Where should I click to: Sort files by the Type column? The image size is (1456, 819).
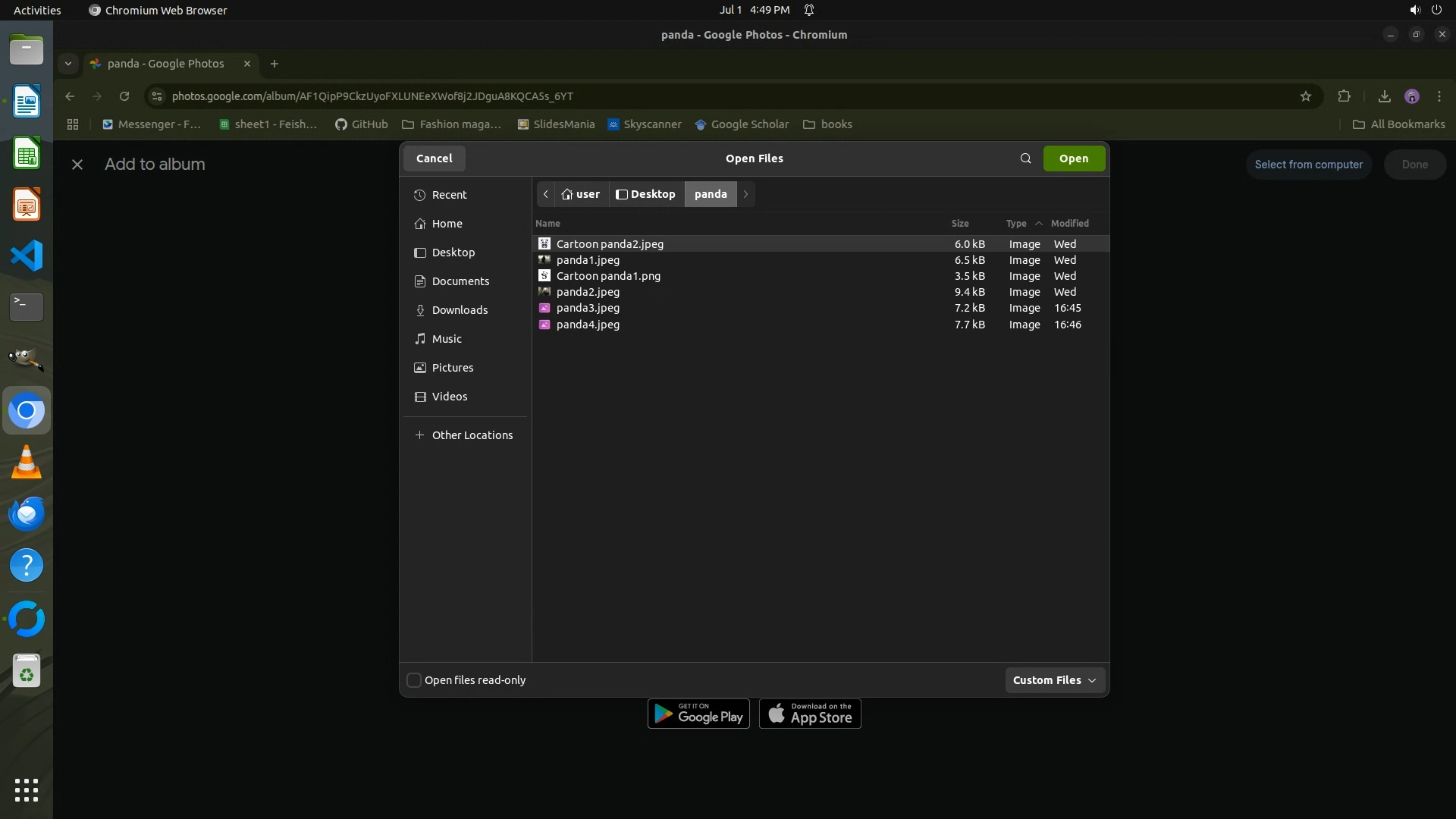[x=1016, y=224]
